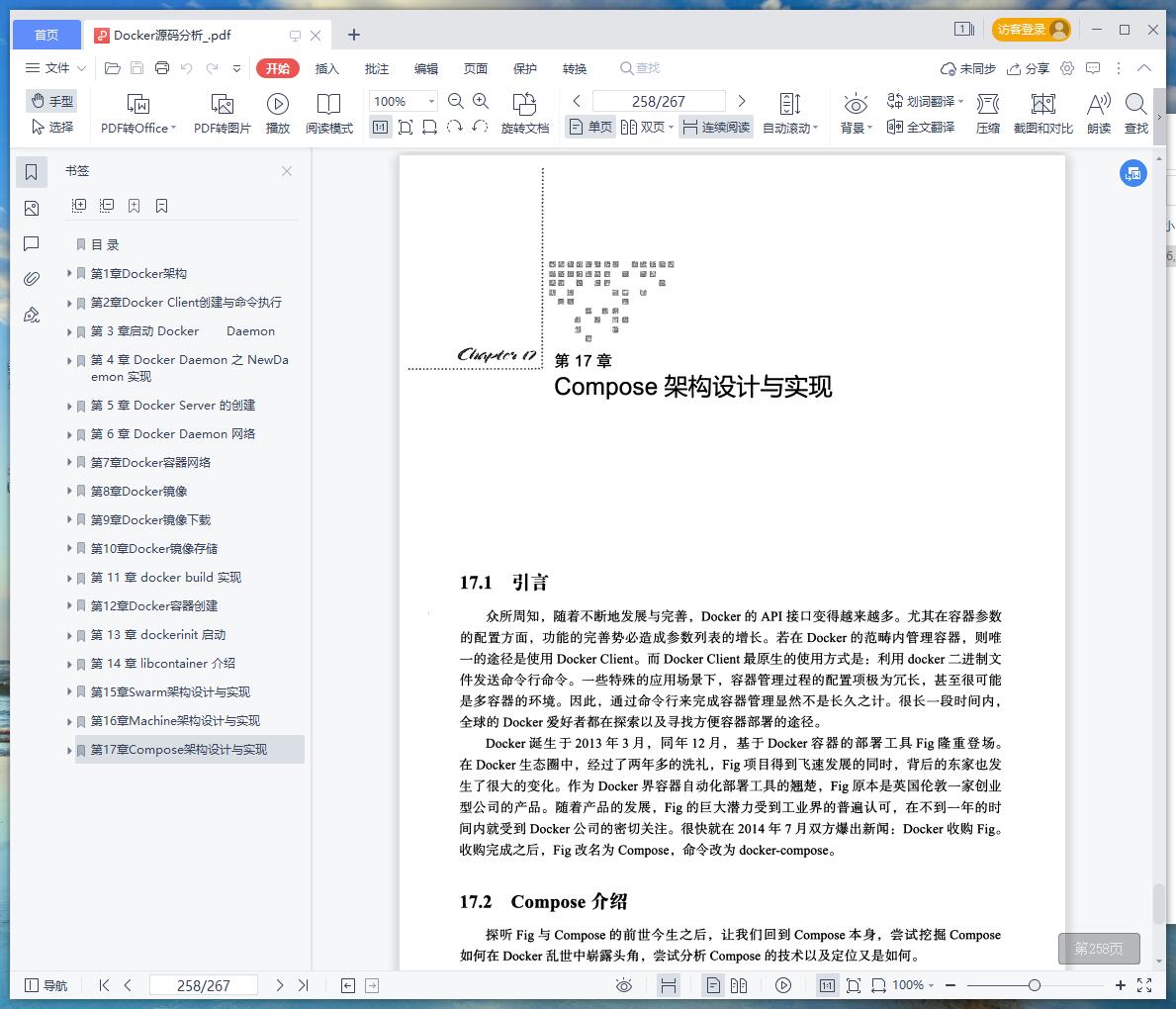Click floating blue assistant button

click(1133, 173)
